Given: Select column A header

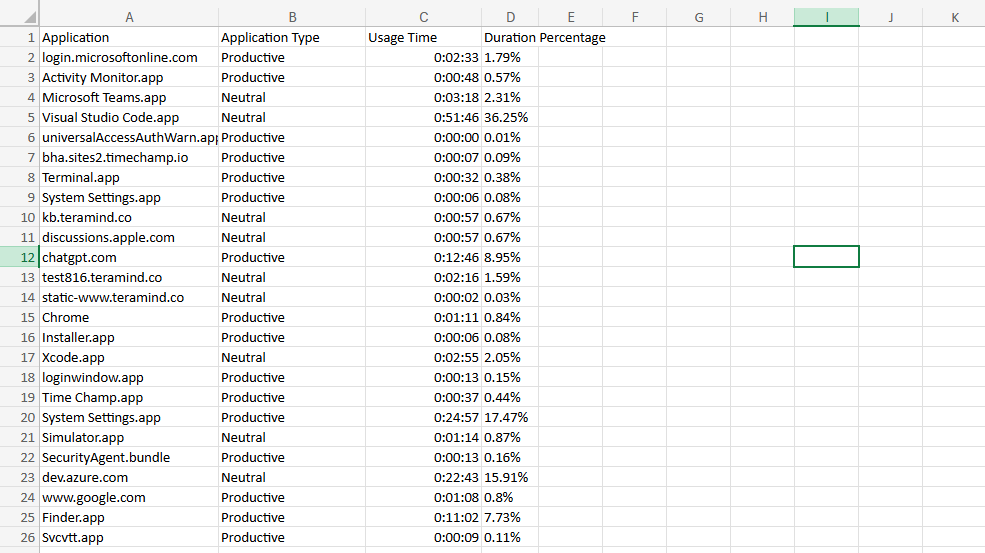Looking at the screenshot, I should coord(129,17).
